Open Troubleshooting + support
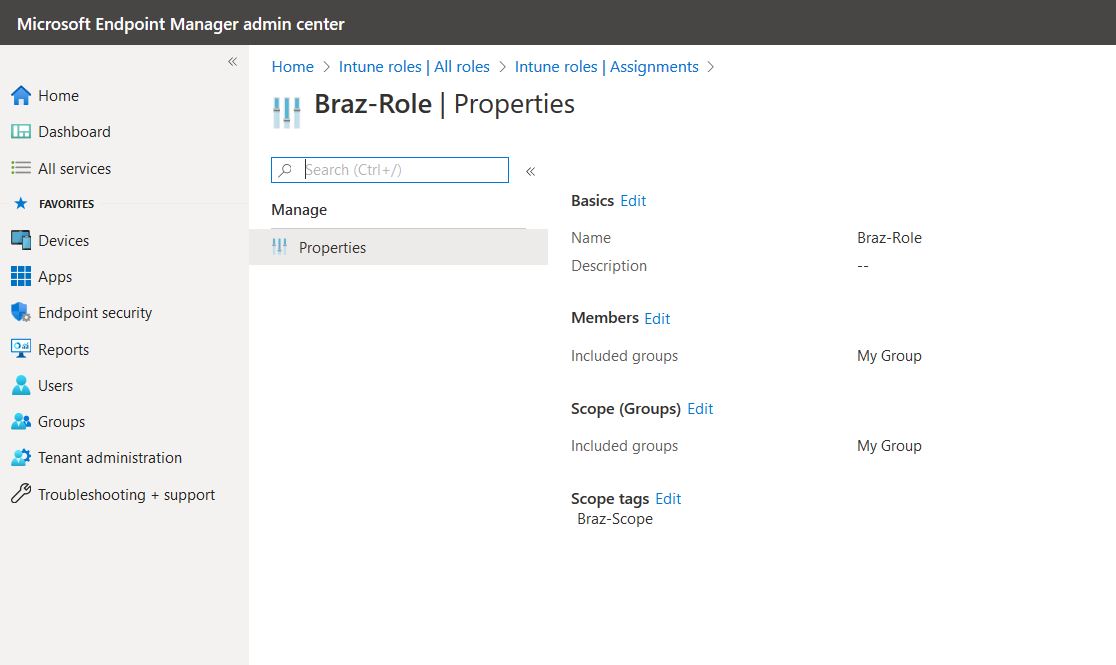Viewport: 1116px width, 665px height. (21, 494)
